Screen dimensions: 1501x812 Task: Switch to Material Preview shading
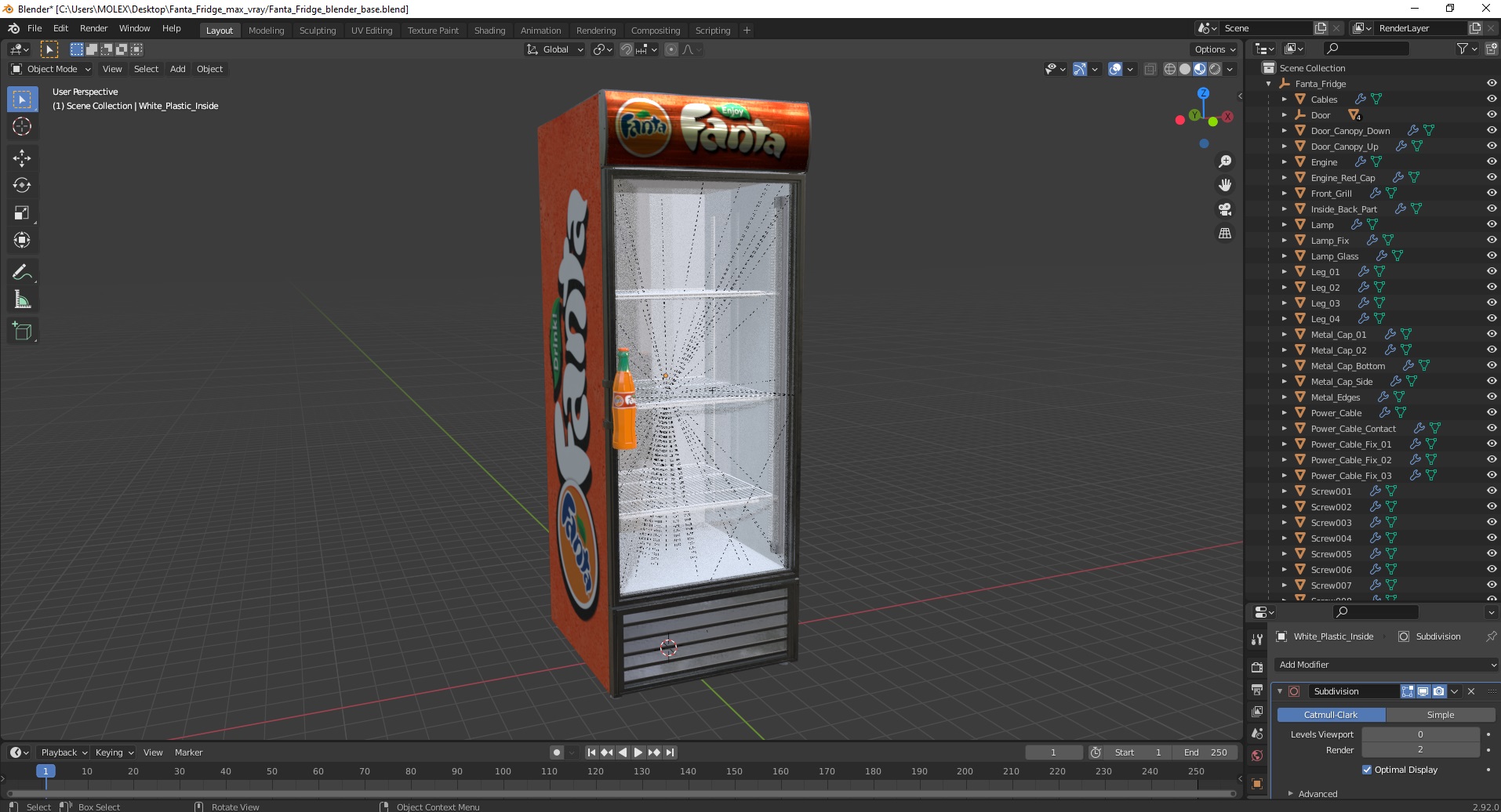pos(1200,69)
